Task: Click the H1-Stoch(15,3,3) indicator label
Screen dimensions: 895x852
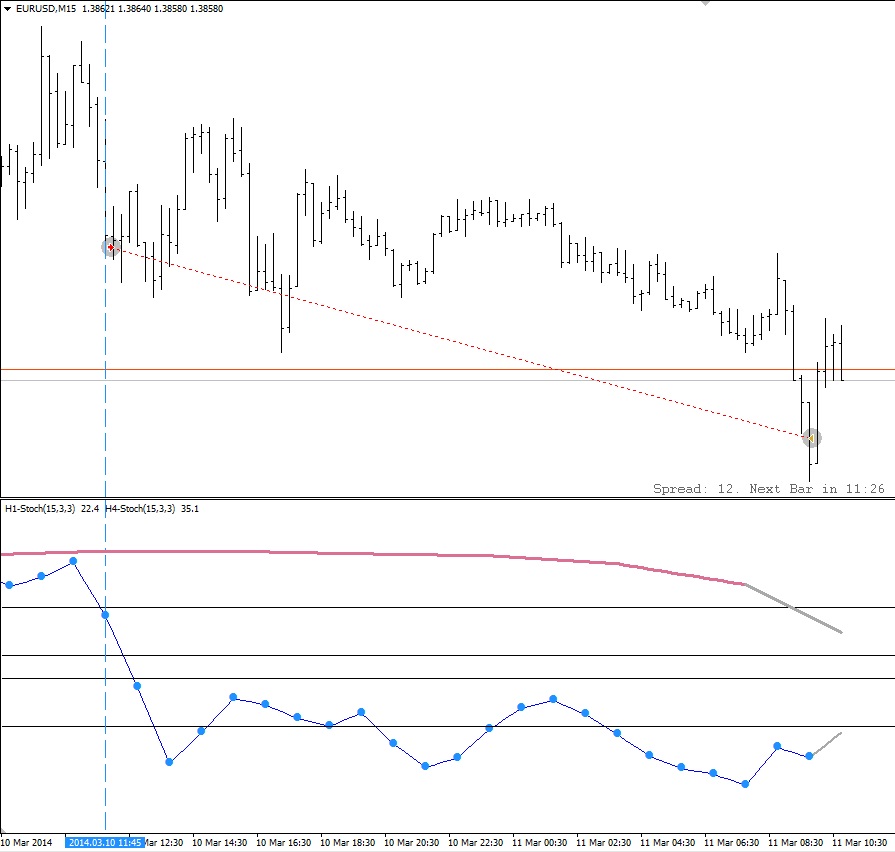Action: (x=40, y=508)
